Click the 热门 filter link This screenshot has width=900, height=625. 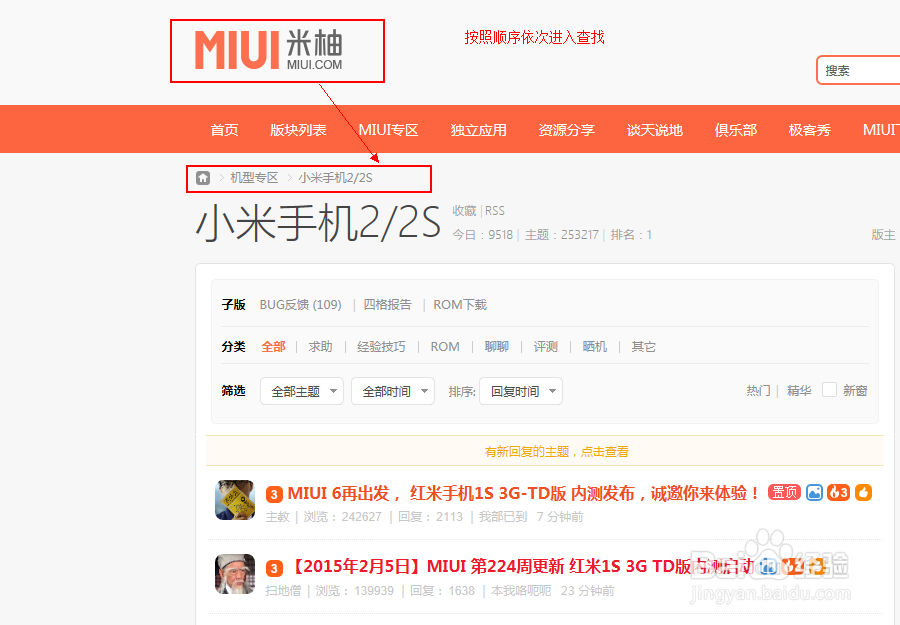(x=758, y=390)
